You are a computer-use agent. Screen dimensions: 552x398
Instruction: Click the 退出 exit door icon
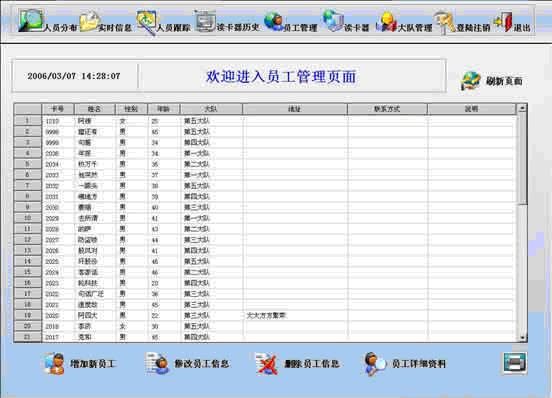504,22
